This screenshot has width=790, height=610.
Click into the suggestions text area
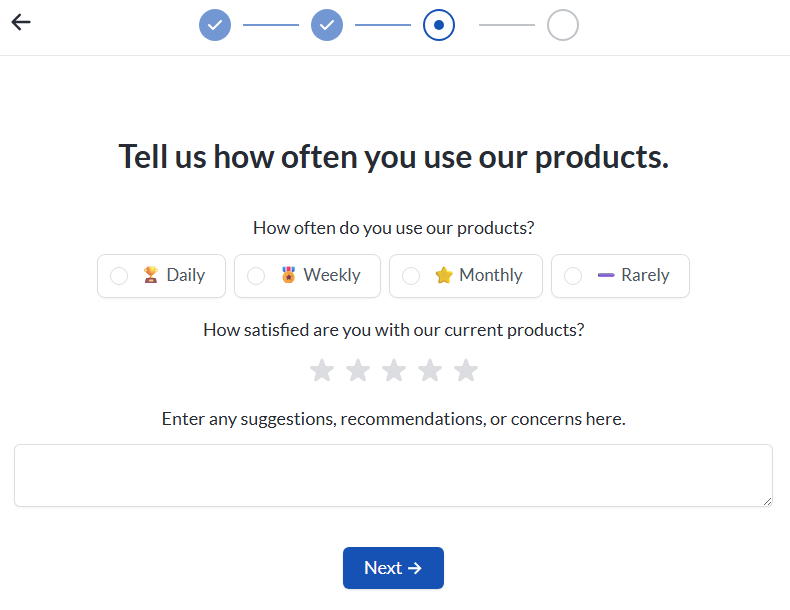click(393, 475)
